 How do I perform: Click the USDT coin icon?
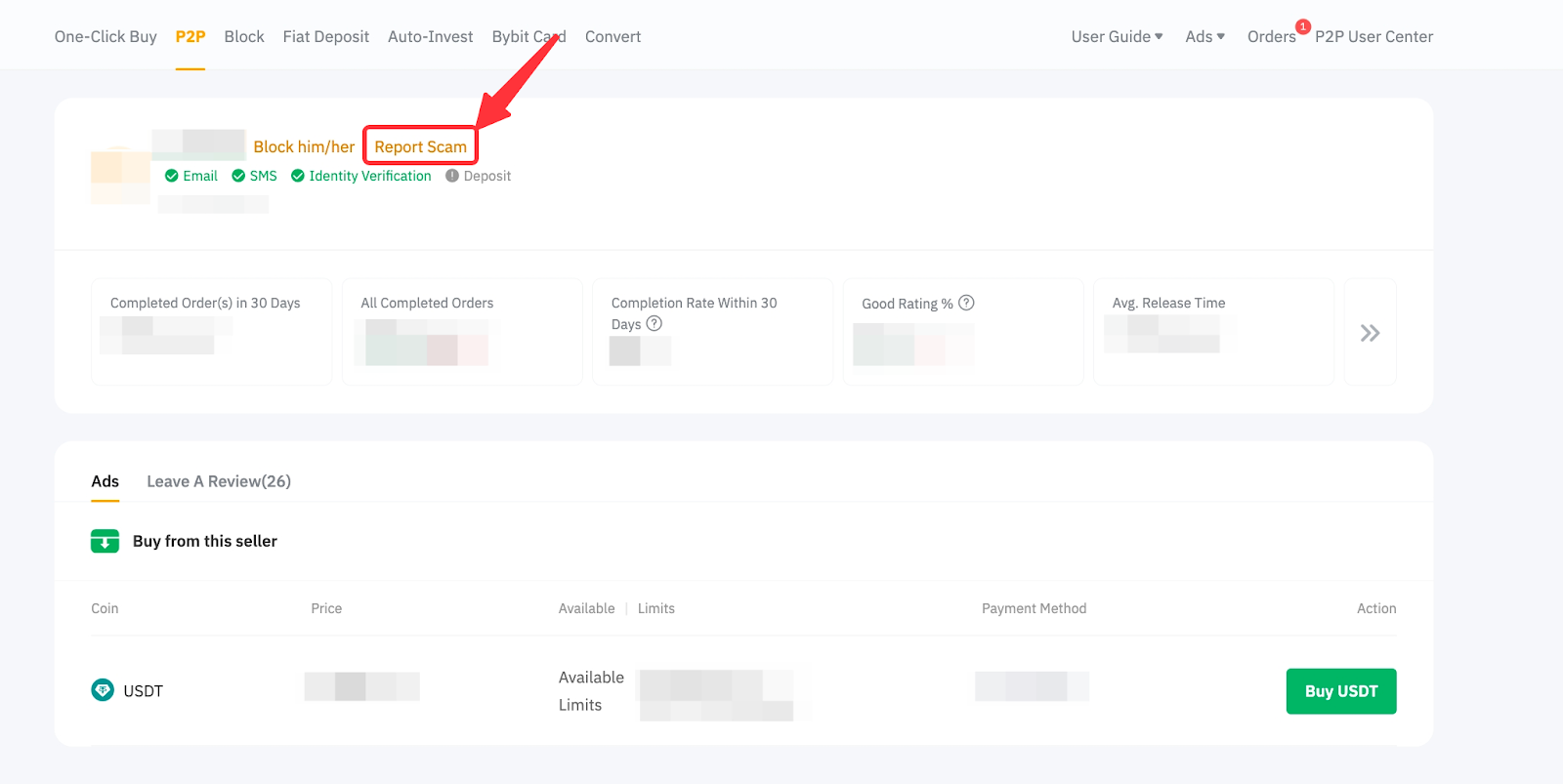click(x=103, y=690)
